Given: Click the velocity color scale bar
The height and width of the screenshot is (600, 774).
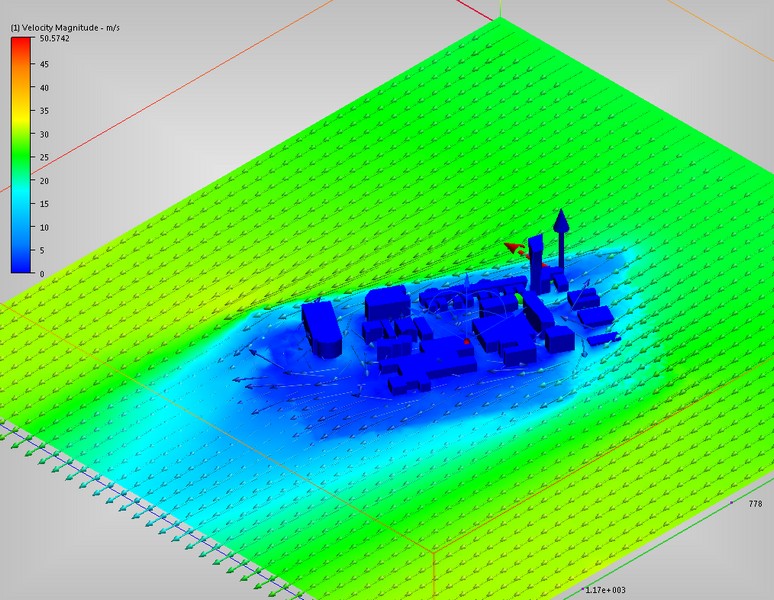Looking at the screenshot, I should 21,155.
